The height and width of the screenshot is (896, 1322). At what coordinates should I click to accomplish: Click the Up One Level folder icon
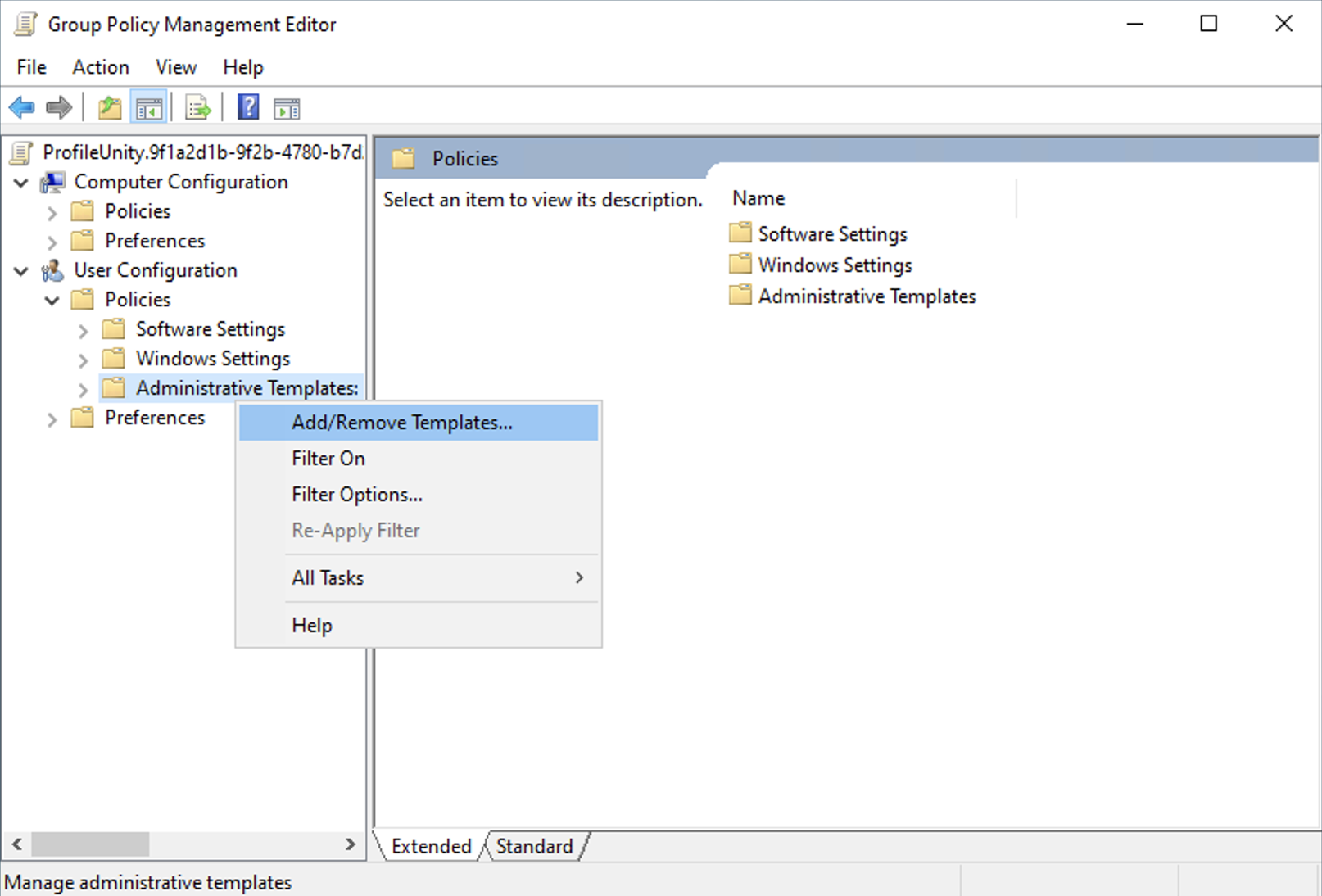110,107
